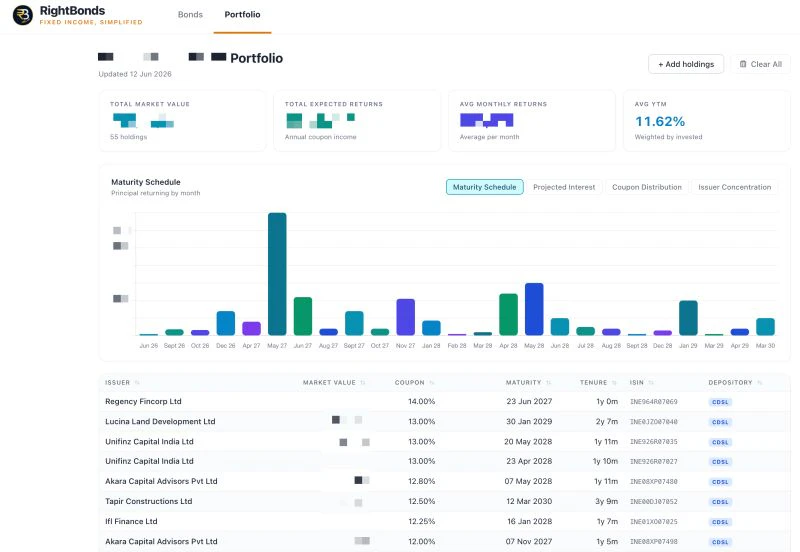Screen dimensions: 800x552
Task: Click the purple Nov 27 bar
Action: (x=406, y=317)
